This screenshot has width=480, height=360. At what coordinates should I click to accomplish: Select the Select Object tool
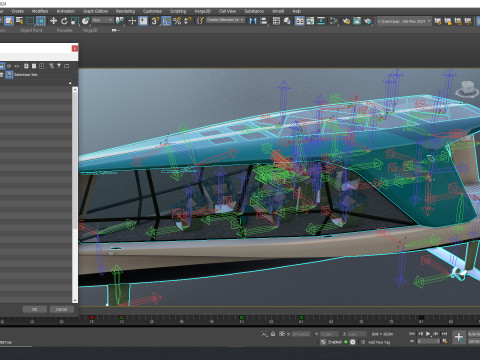click(9, 21)
